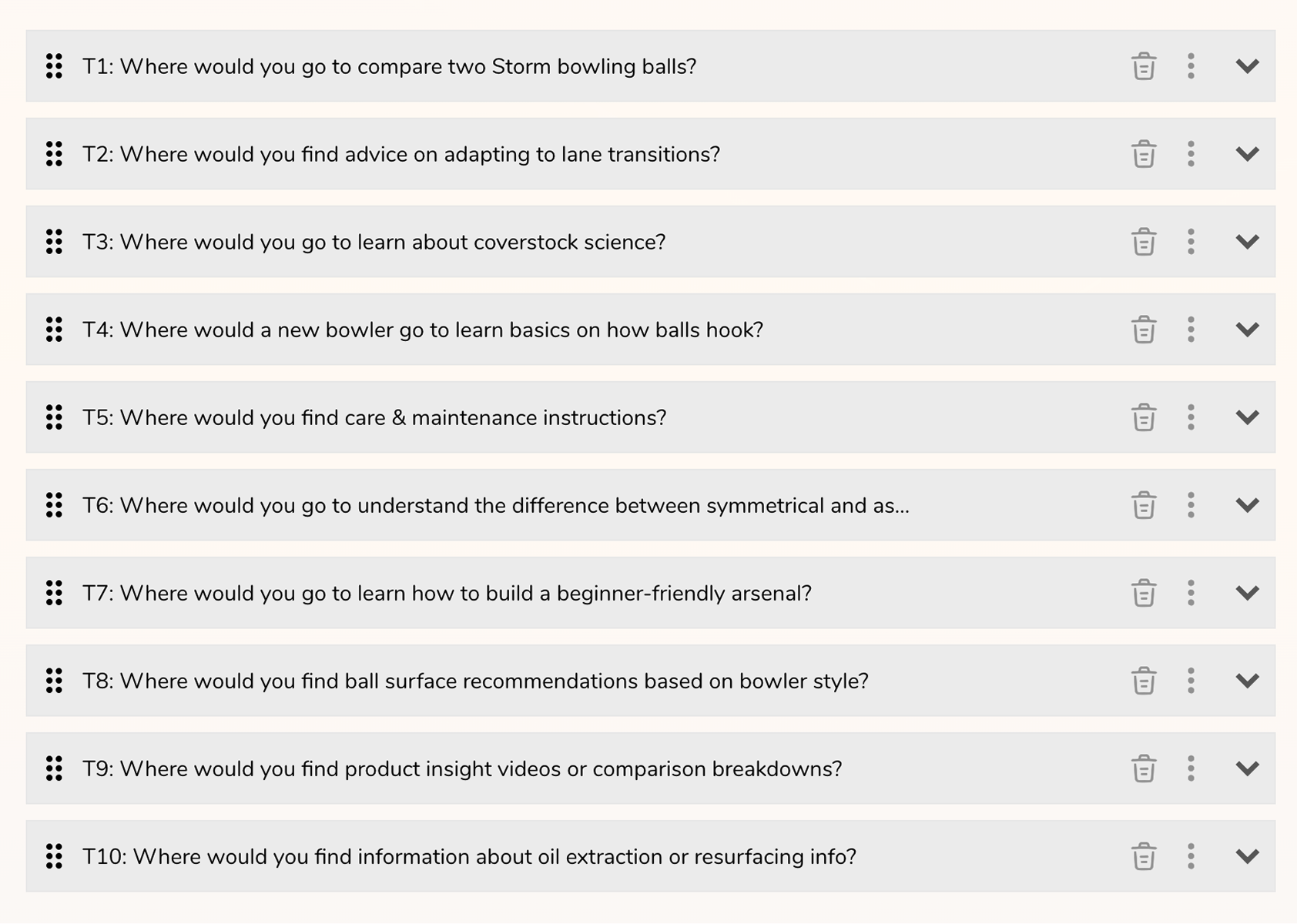Select the T2 lane transitions question text

click(401, 154)
